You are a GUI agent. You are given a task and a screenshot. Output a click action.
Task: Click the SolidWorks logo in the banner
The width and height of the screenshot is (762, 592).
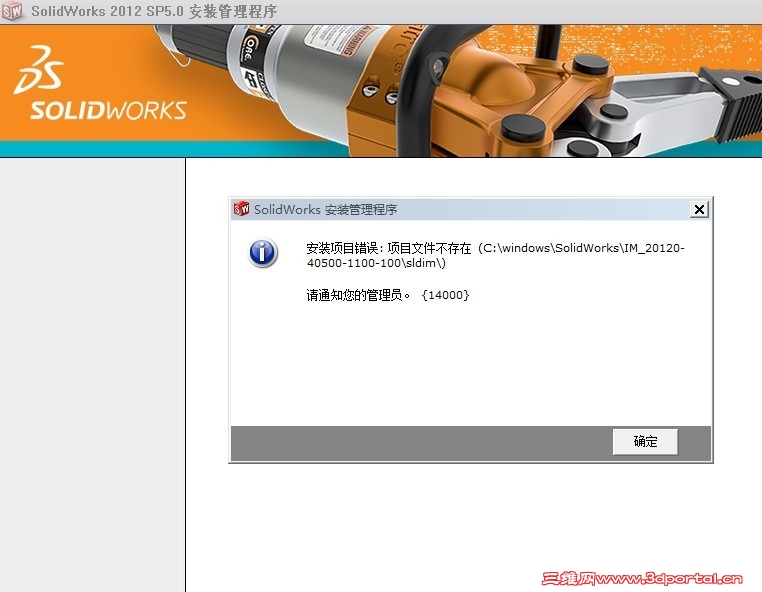coord(101,83)
